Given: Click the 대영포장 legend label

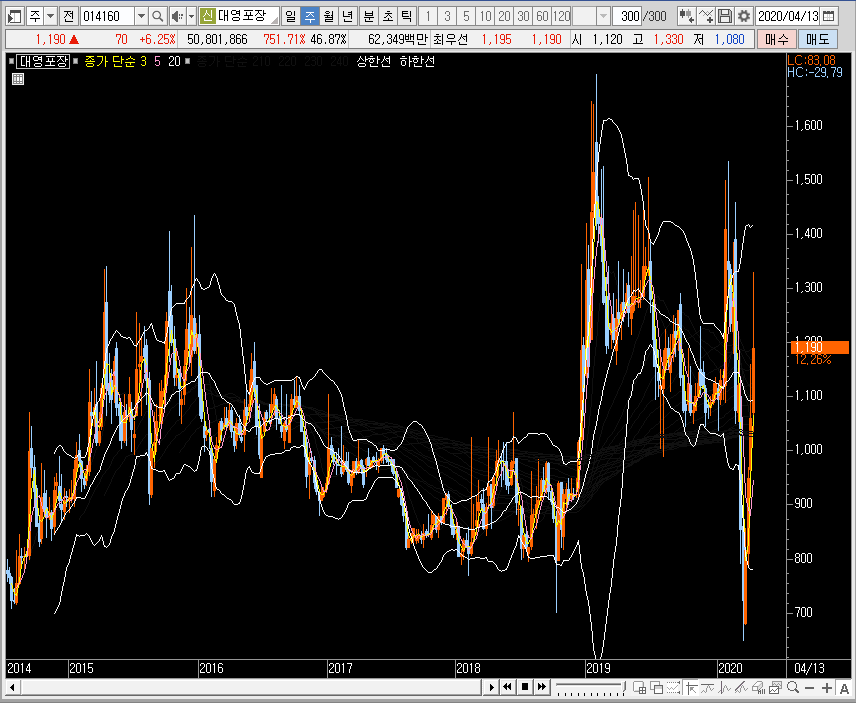Looking at the screenshot, I should (x=43, y=61).
